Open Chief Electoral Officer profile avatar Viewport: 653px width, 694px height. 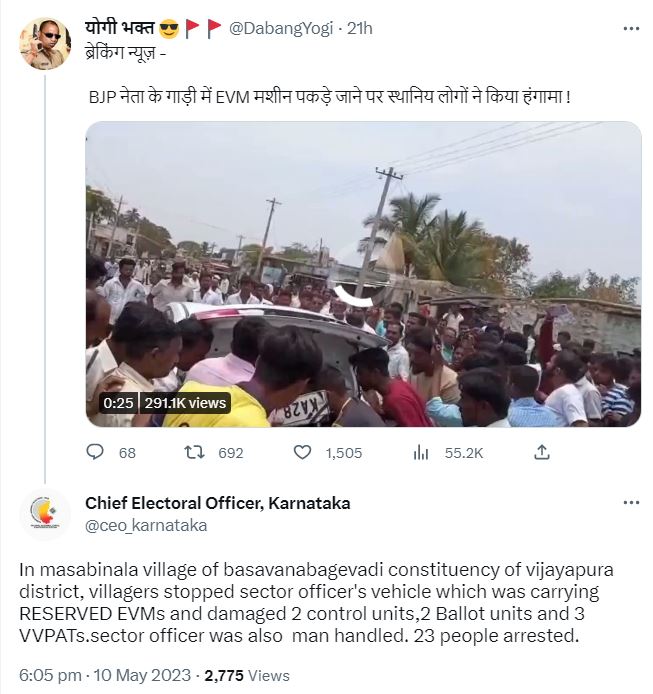click(45, 514)
